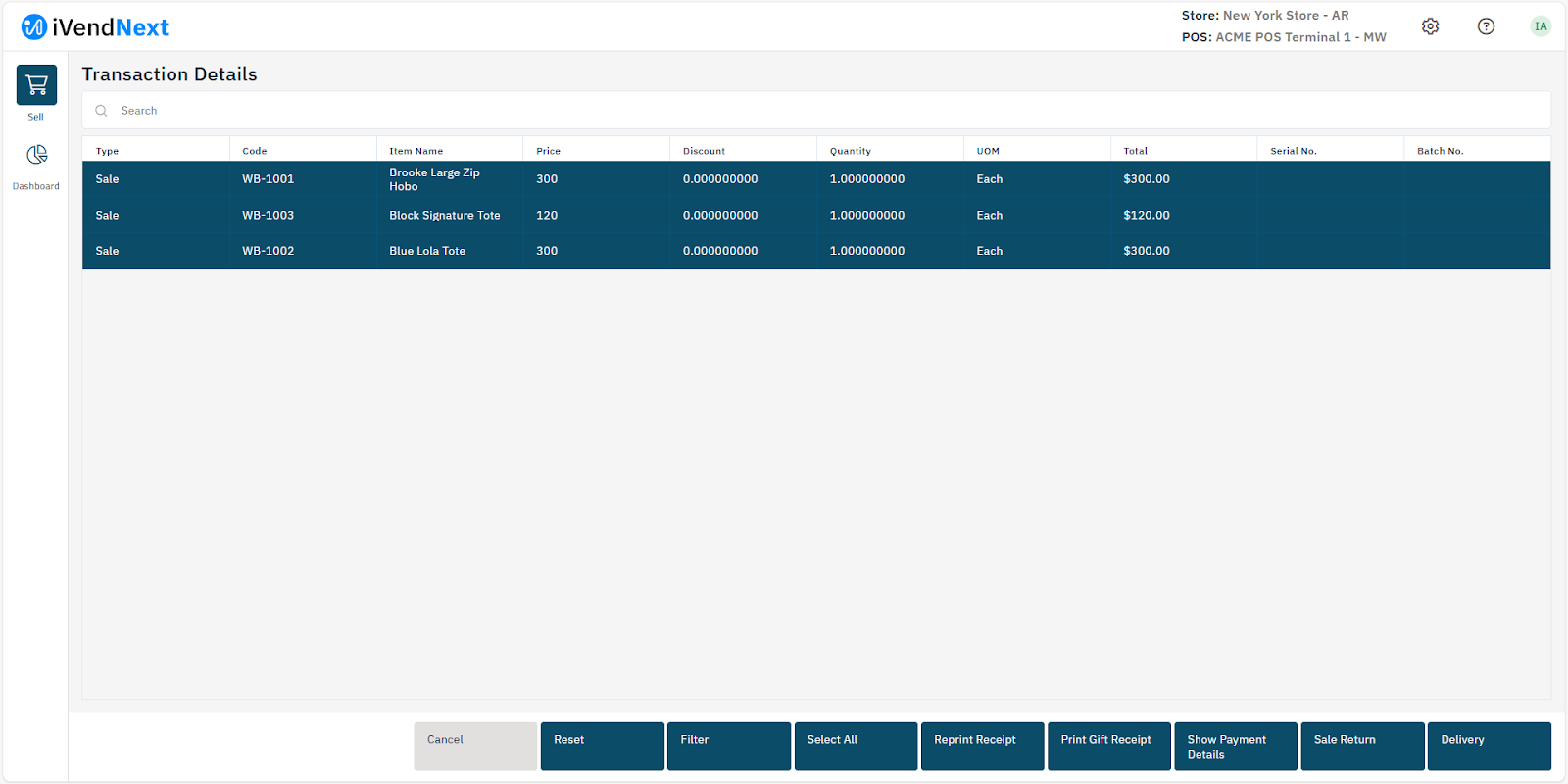Viewport: 1568px width, 784px height.
Task: Click Reprint Receipt button
Action: [982, 746]
